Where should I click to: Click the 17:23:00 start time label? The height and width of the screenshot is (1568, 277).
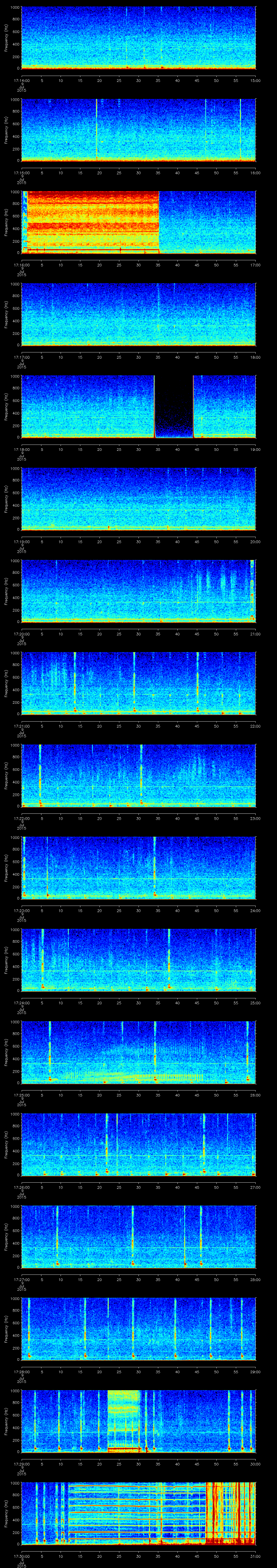click(x=21, y=910)
